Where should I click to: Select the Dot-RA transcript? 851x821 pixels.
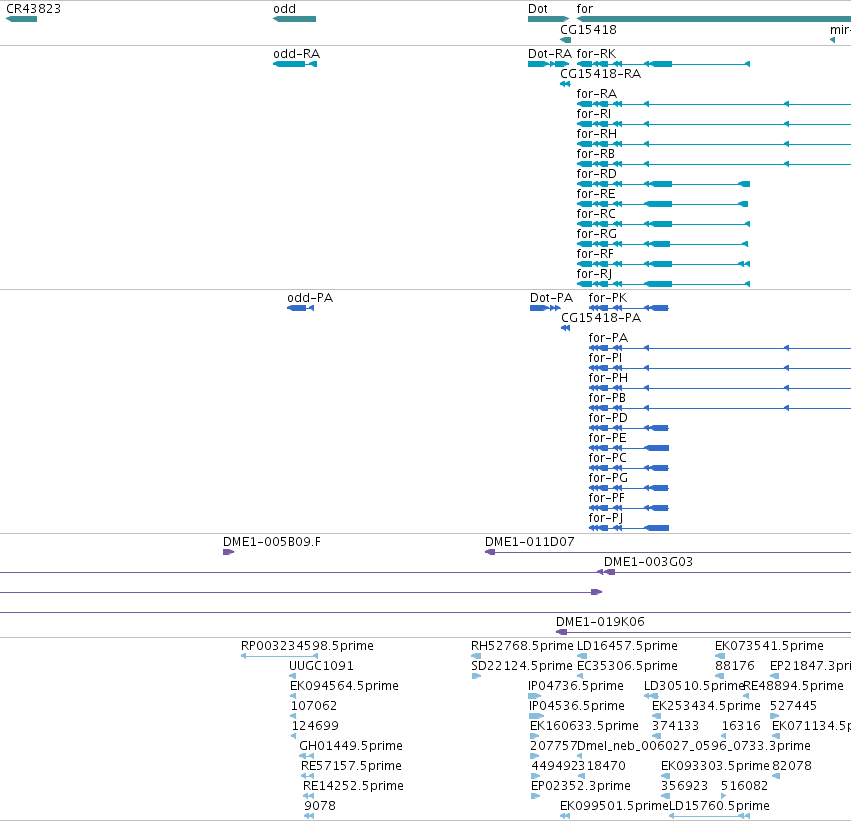tap(548, 64)
